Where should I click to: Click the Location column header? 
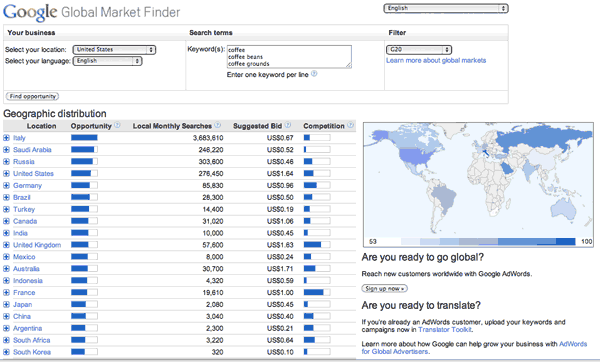41,126
